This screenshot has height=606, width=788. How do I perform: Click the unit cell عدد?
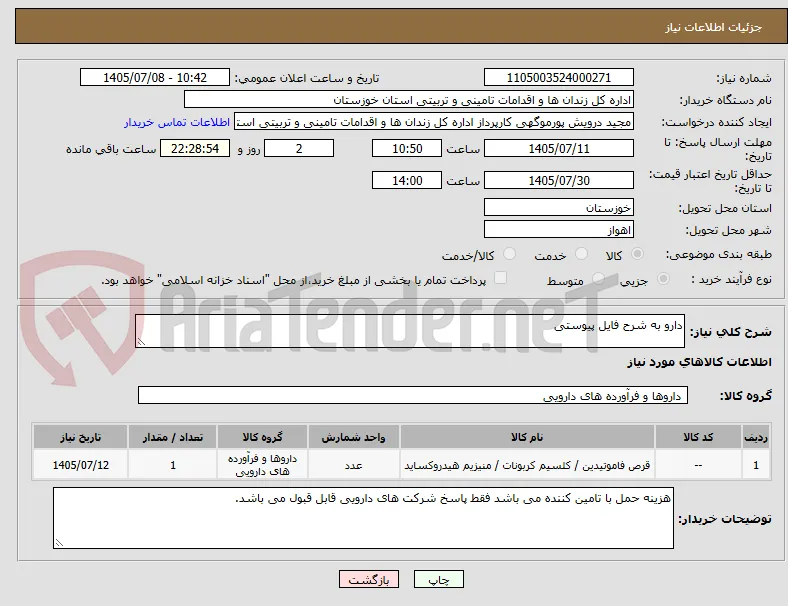coord(354,465)
